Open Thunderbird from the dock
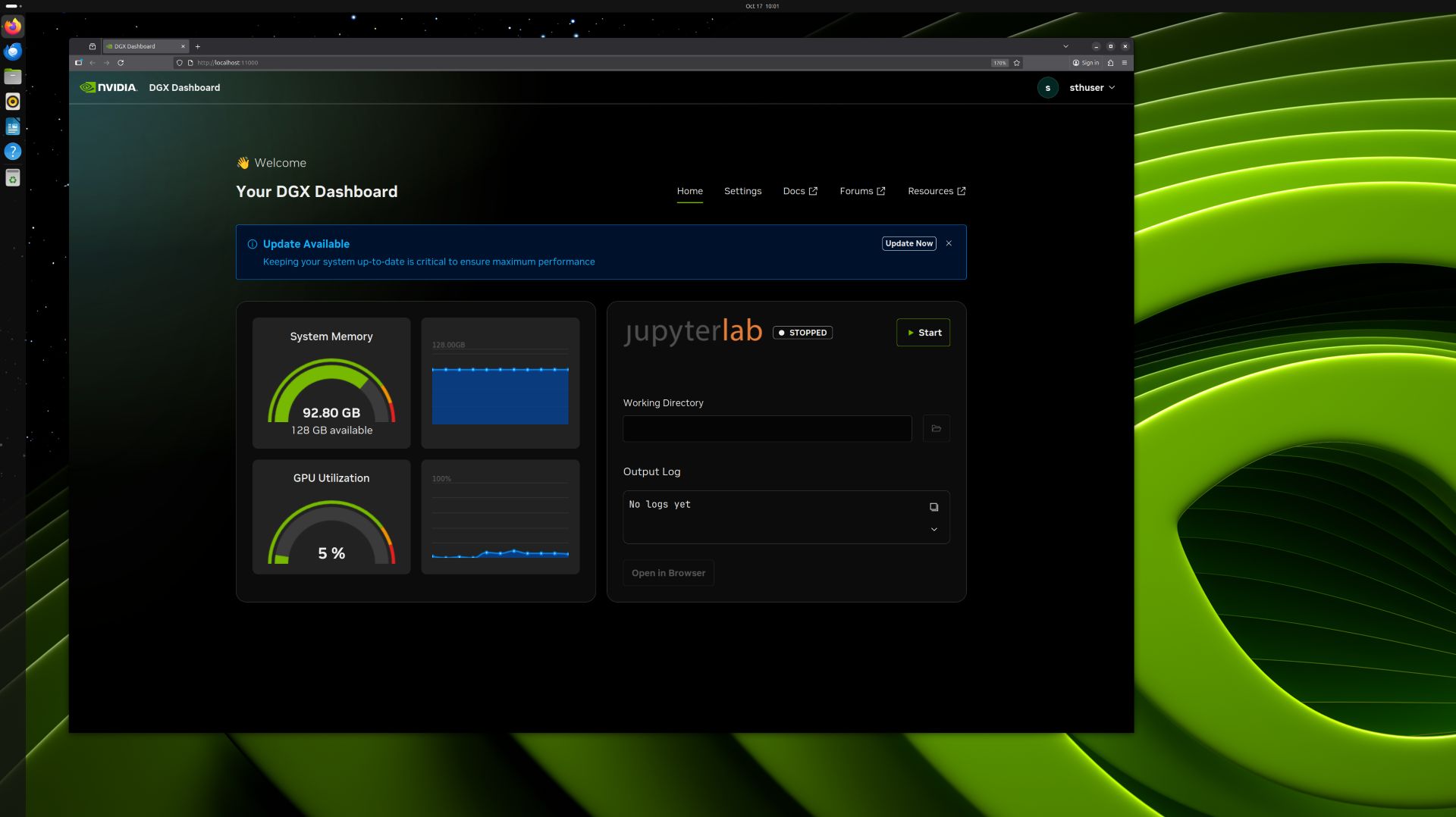1456x817 pixels. tap(13, 52)
